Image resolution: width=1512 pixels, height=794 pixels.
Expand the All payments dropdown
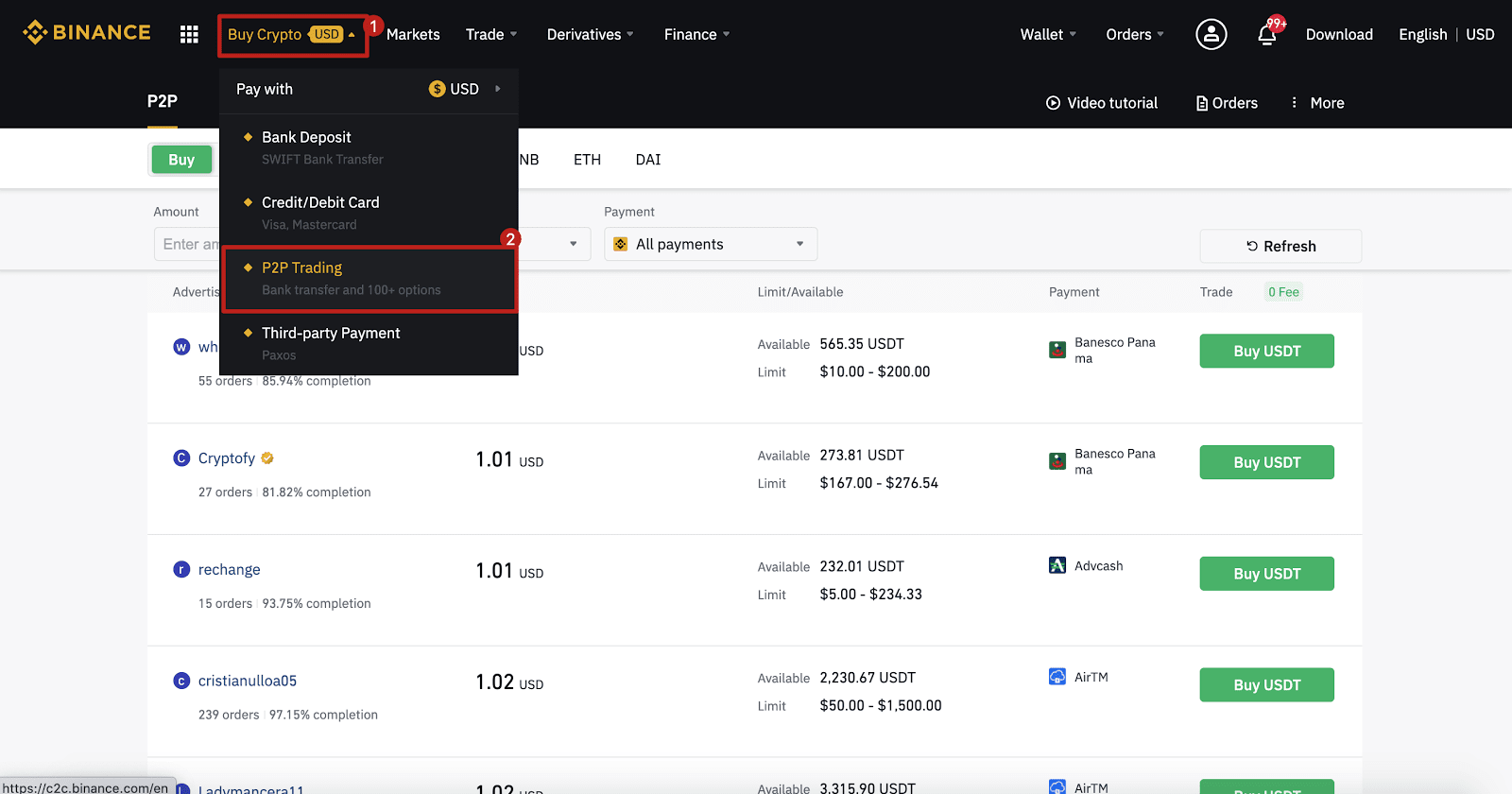click(711, 244)
